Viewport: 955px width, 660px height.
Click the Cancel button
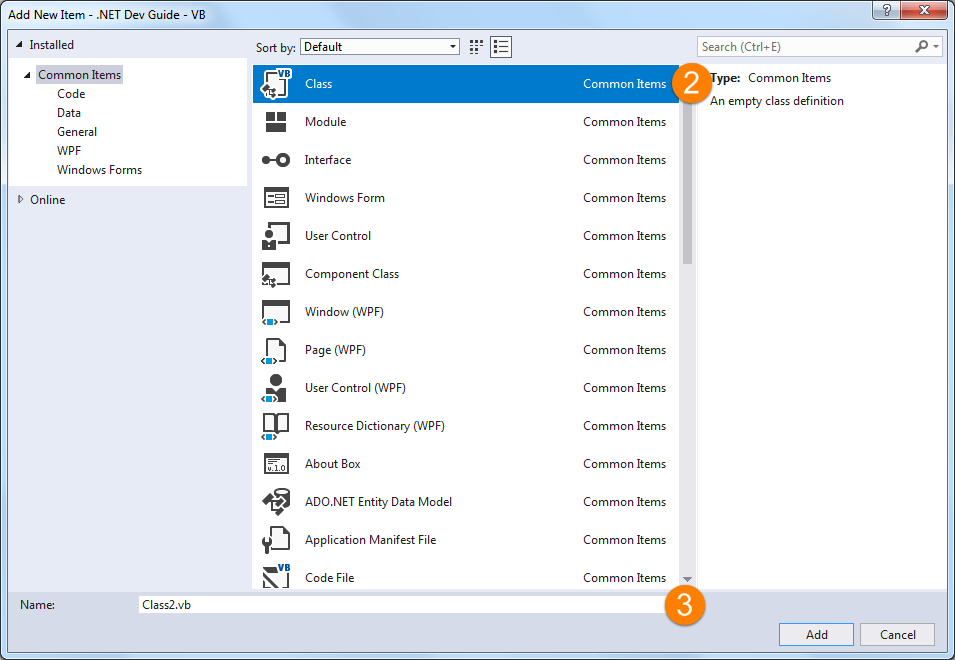(x=897, y=634)
